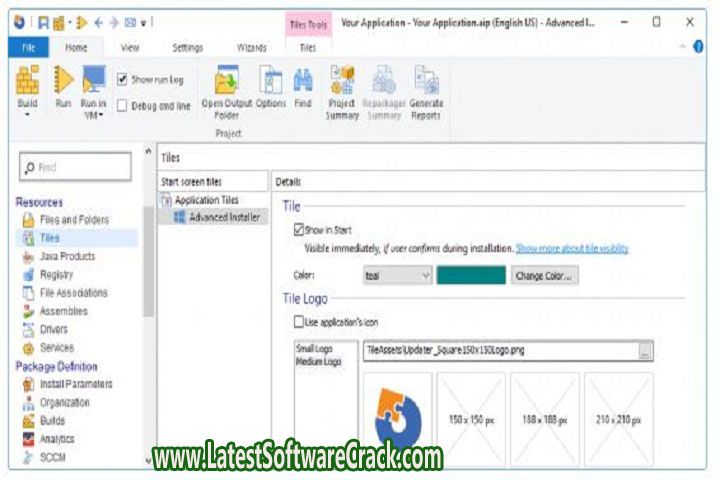Click the browse button beside the logo path

tap(645, 351)
